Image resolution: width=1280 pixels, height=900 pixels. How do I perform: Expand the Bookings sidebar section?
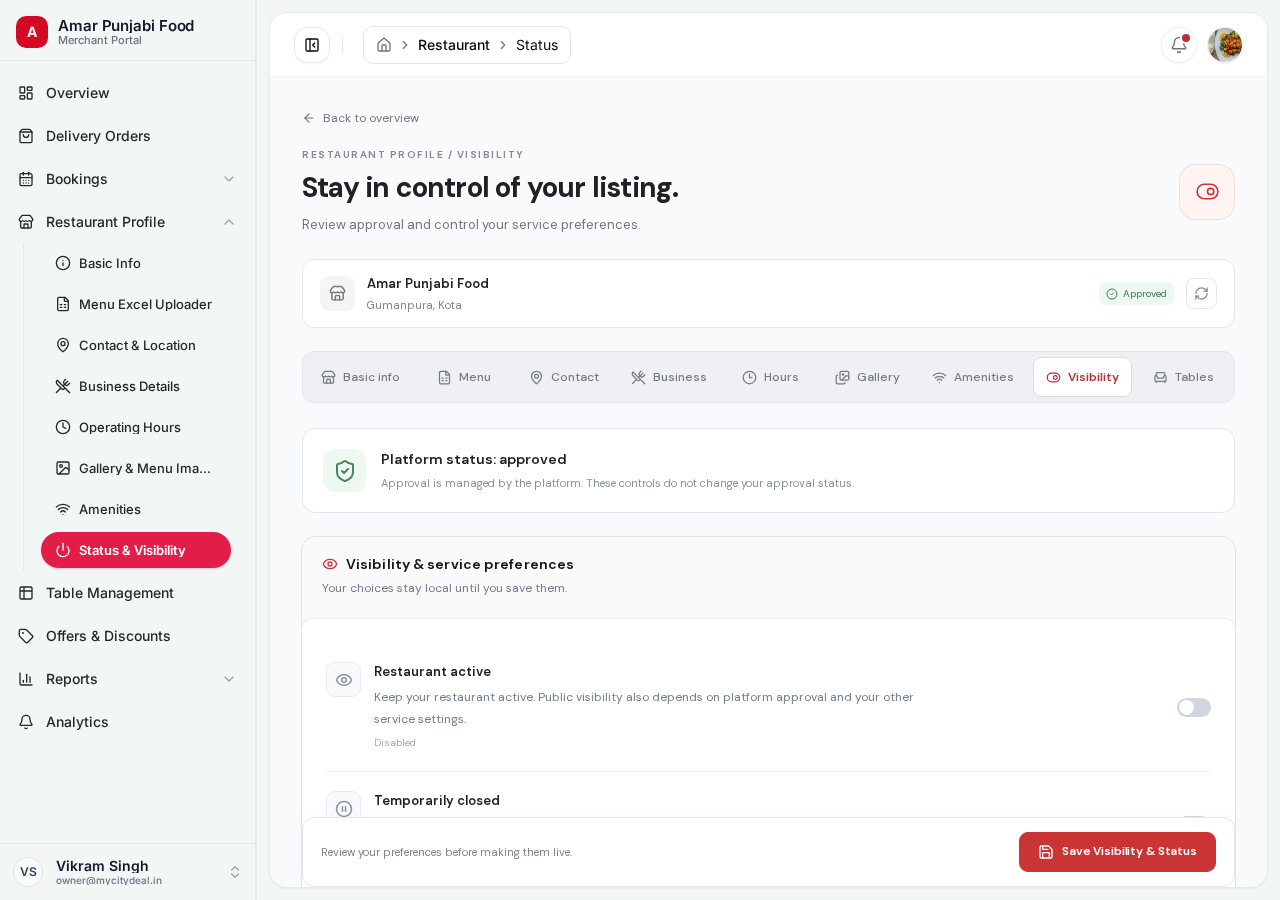pos(128,179)
